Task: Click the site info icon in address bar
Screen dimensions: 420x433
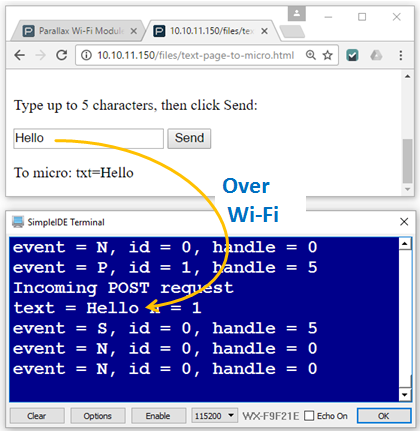Action: (86, 55)
